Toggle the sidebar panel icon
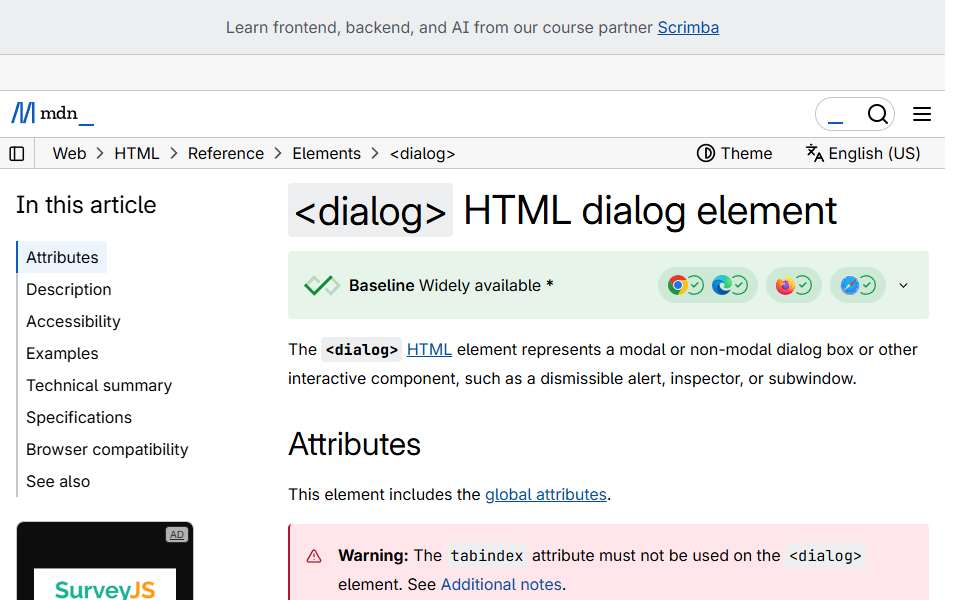The height and width of the screenshot is (600, 960). click(x=17, y=154)
